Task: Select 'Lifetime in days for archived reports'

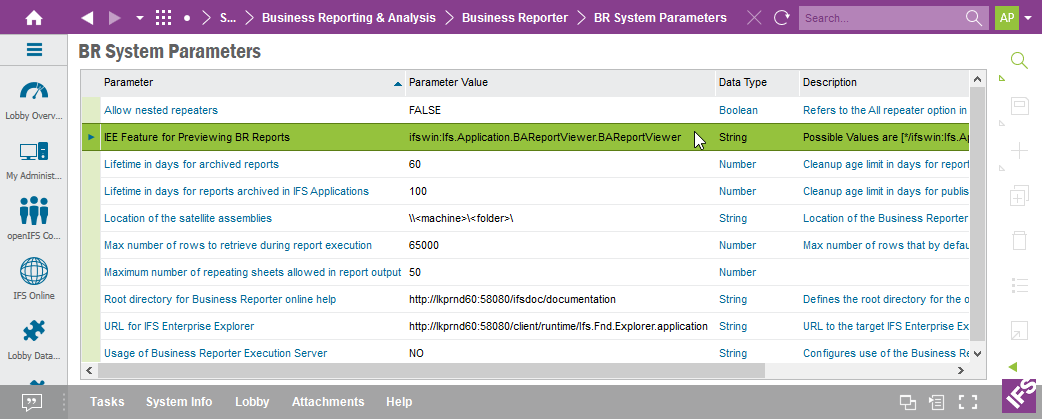Action: [x=191, y=164]
